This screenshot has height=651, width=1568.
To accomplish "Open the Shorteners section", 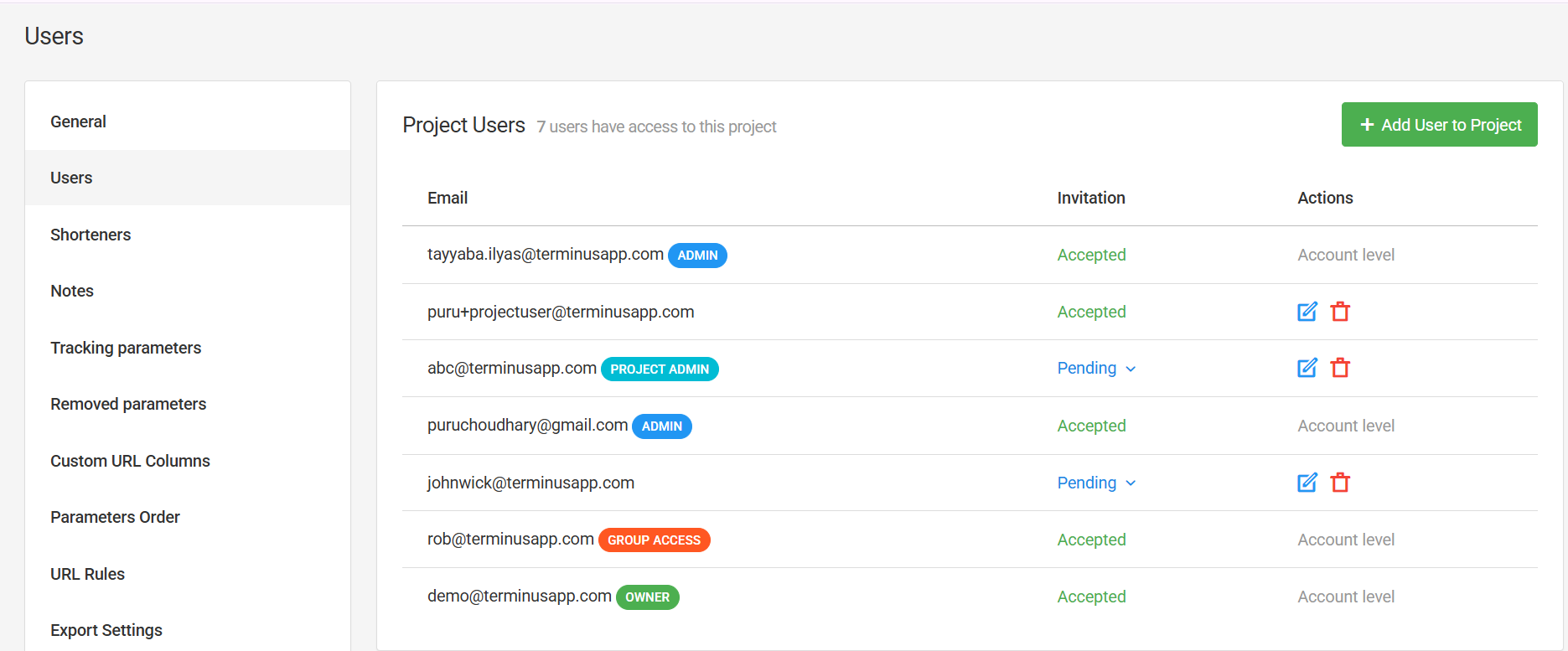I will [x=188, y=235].
